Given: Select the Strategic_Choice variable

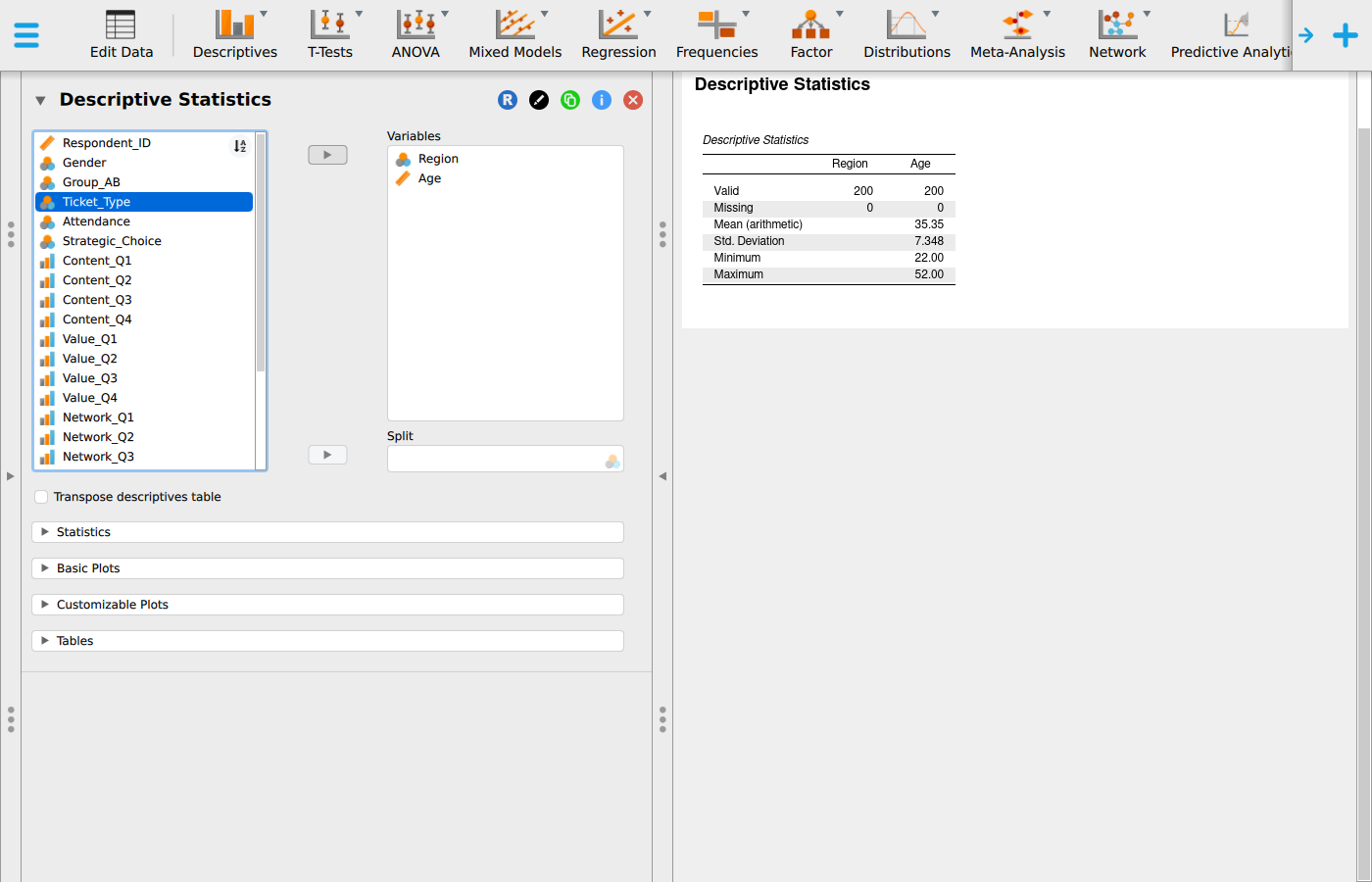Looking at the screenshot, I should (x=144, y=241).
